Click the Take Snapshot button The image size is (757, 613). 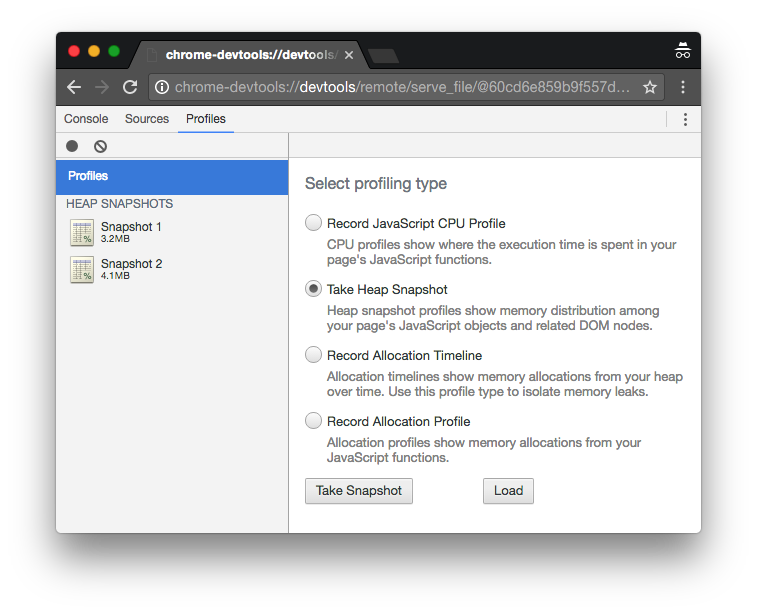(x=359, y=491)
